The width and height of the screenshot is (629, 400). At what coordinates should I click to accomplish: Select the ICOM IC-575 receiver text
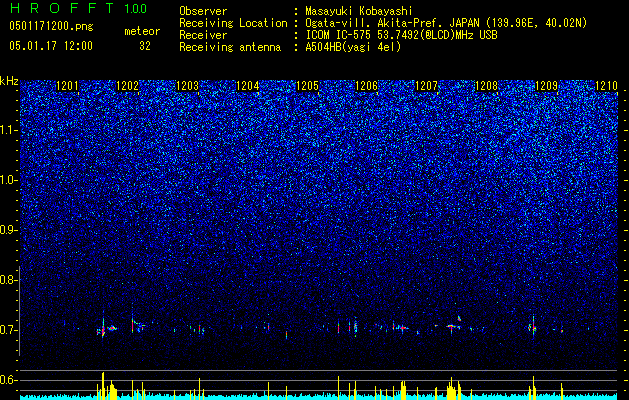point(401,35)
